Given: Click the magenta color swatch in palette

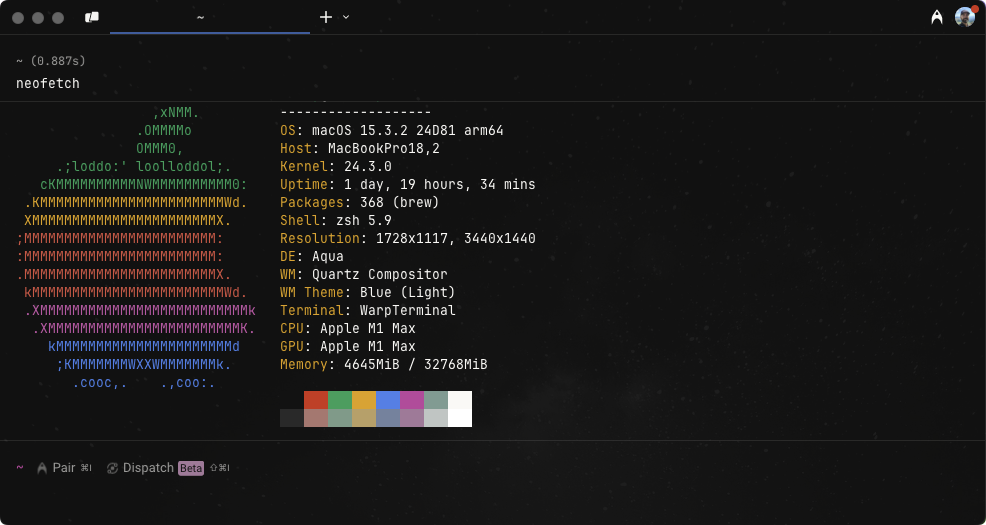Looking at the screenshot, I should [412, 400].
